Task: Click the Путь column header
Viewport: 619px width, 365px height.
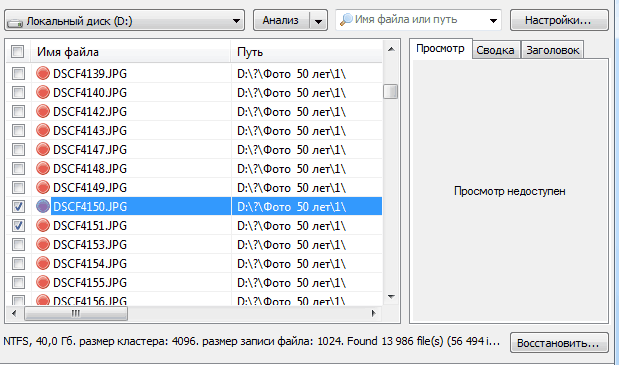Action: pyautogui.click(x=306, y=52)
